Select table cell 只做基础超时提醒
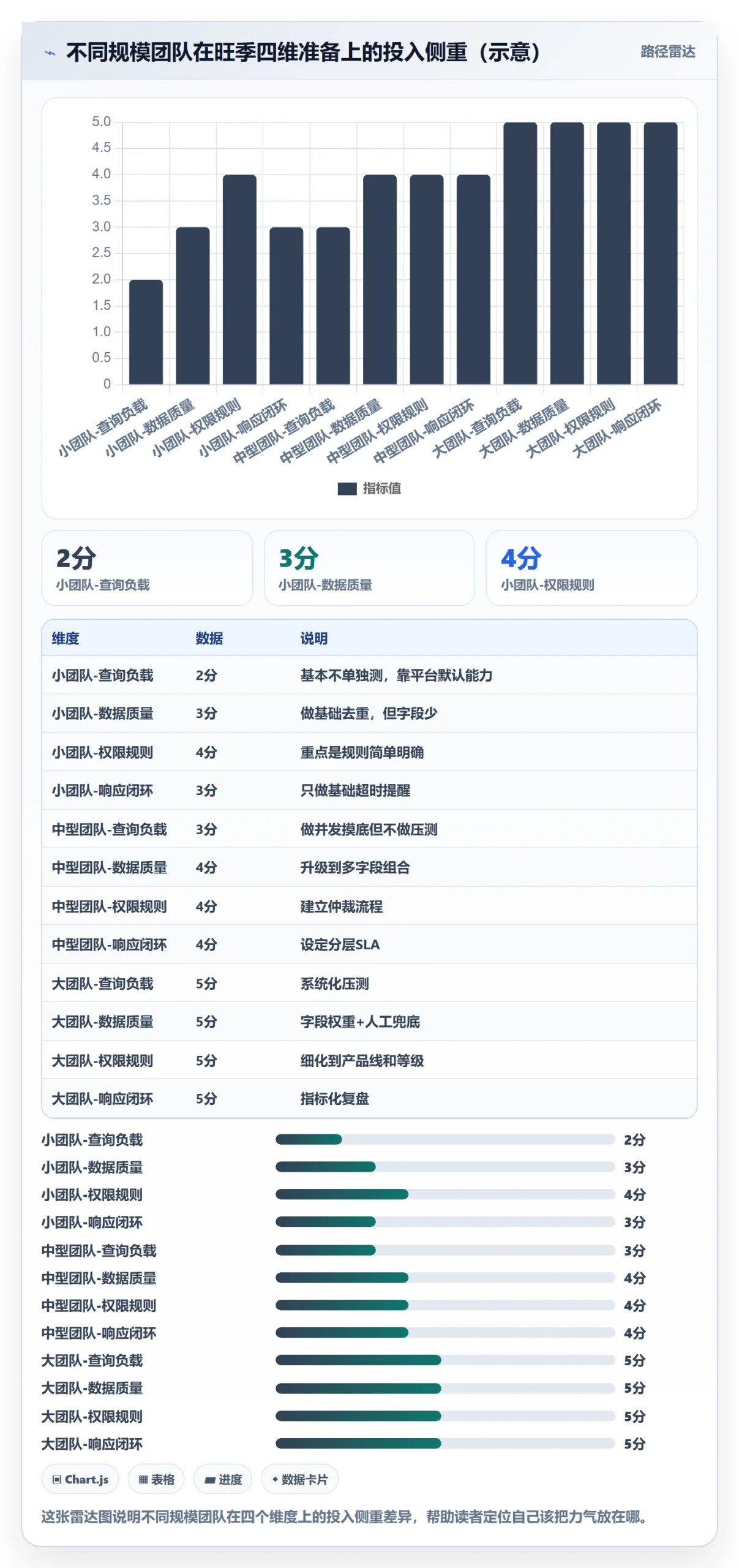Screen dimensions: 739x1568 [355, 790]
